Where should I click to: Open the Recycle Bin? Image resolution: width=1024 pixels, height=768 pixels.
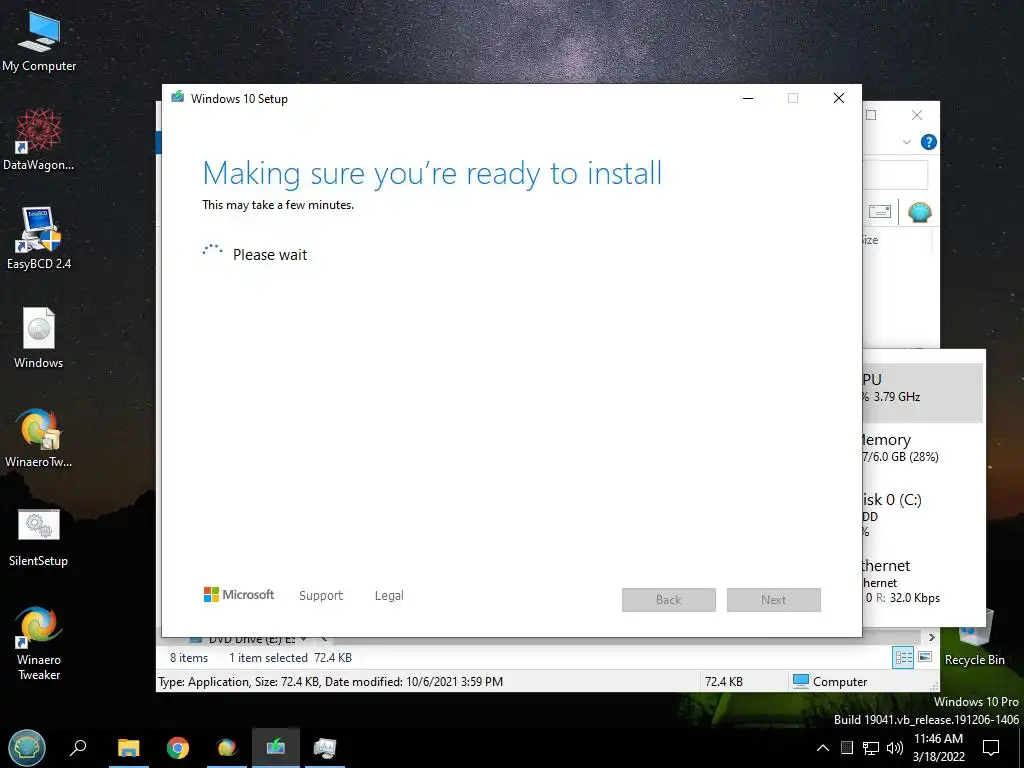pyautogui.click(x=974, y=637)
